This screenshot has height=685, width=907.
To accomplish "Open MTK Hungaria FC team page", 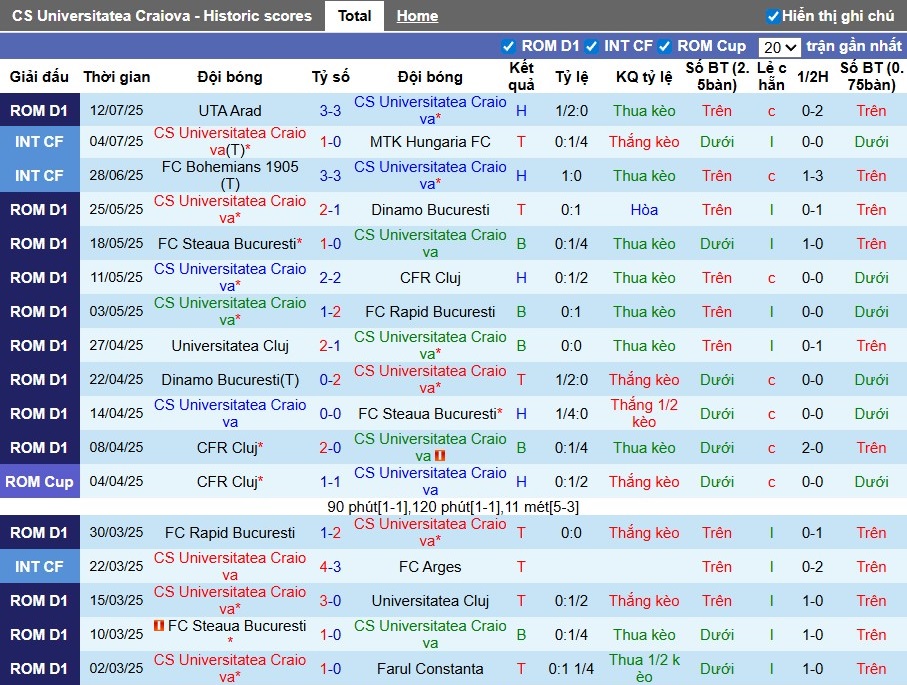I will [430, 142].
